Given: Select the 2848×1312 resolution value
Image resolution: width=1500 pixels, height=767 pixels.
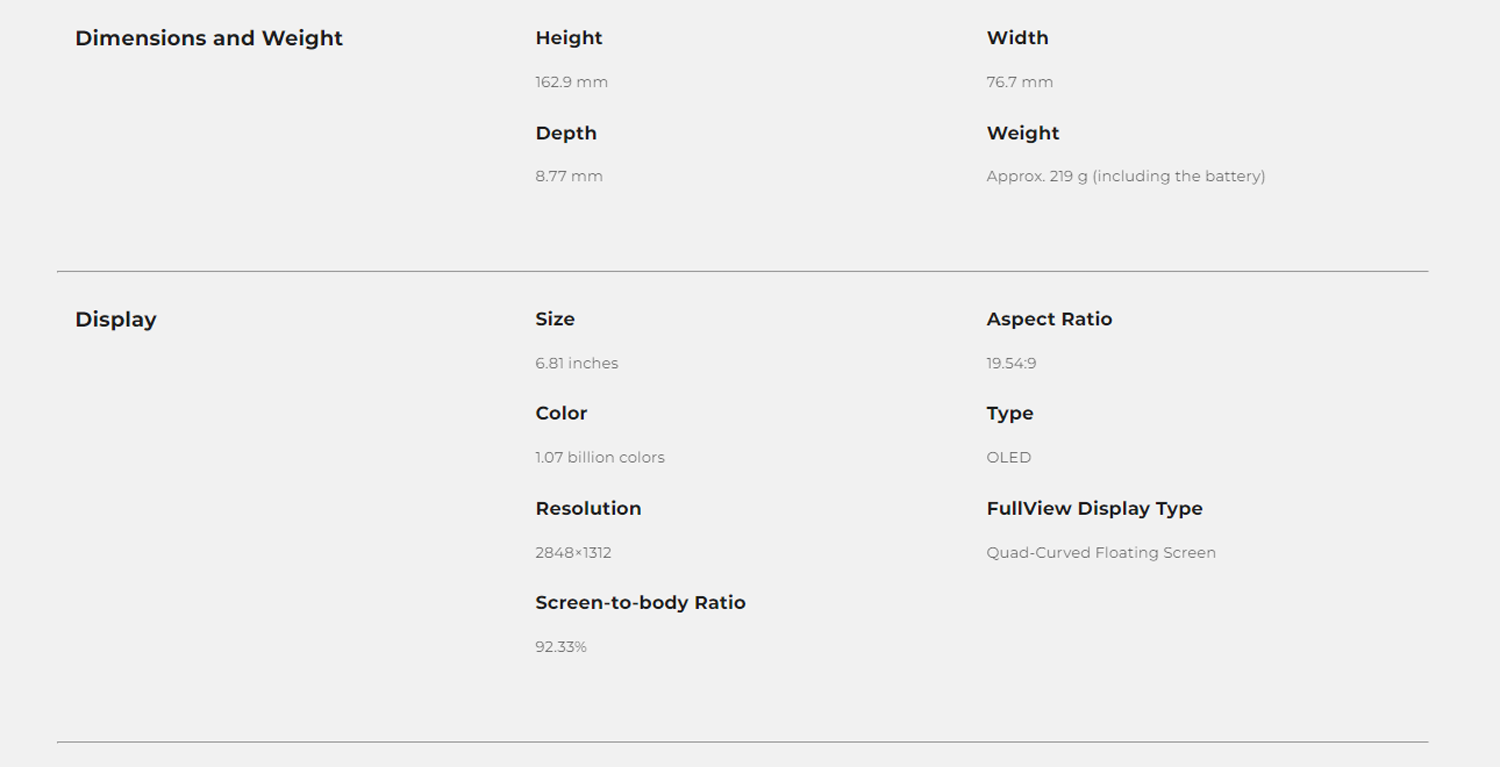Looking at the screenshot, I should pos(573,552).
